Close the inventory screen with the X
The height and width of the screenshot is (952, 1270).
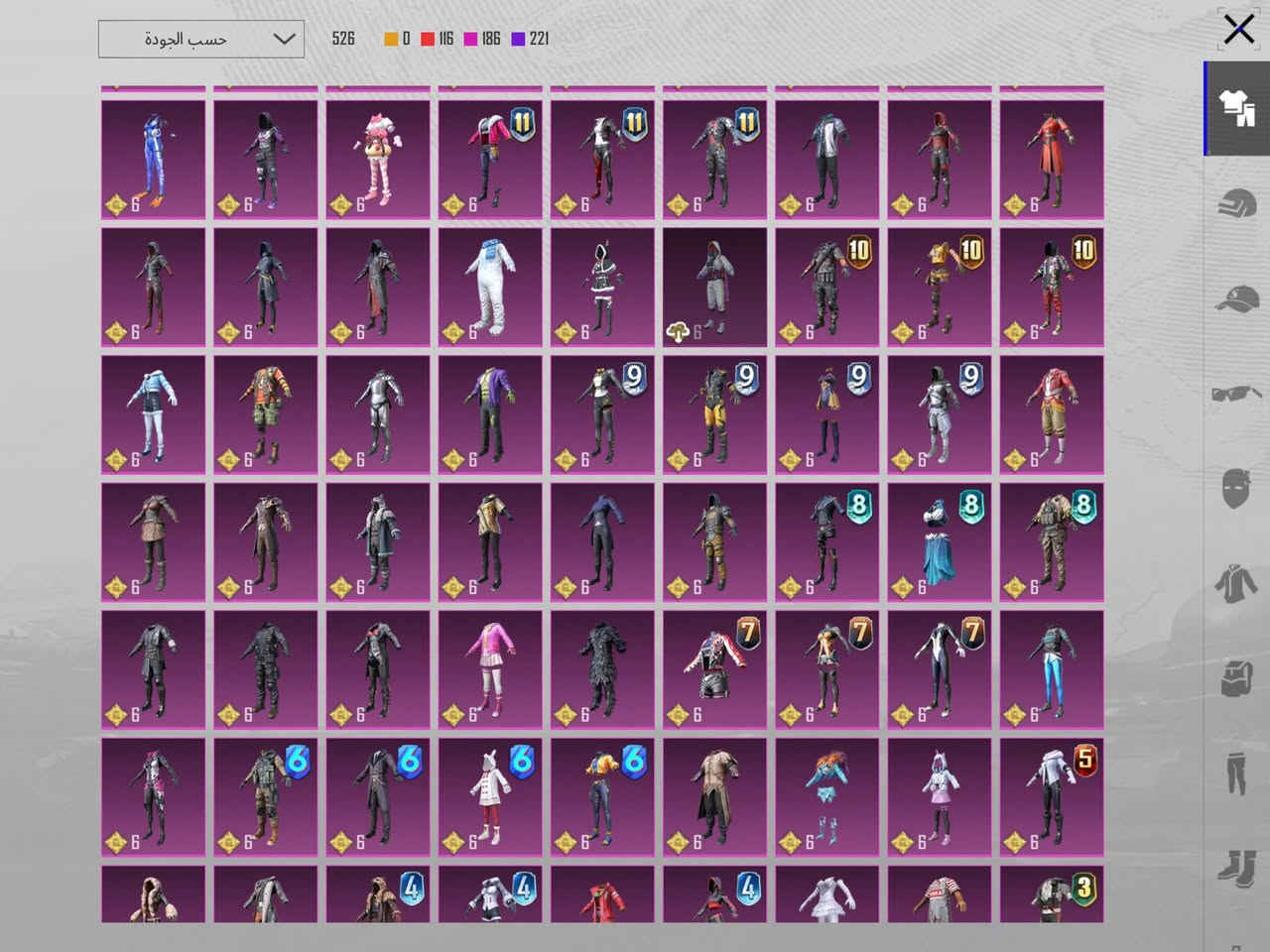click(1238, 30)
